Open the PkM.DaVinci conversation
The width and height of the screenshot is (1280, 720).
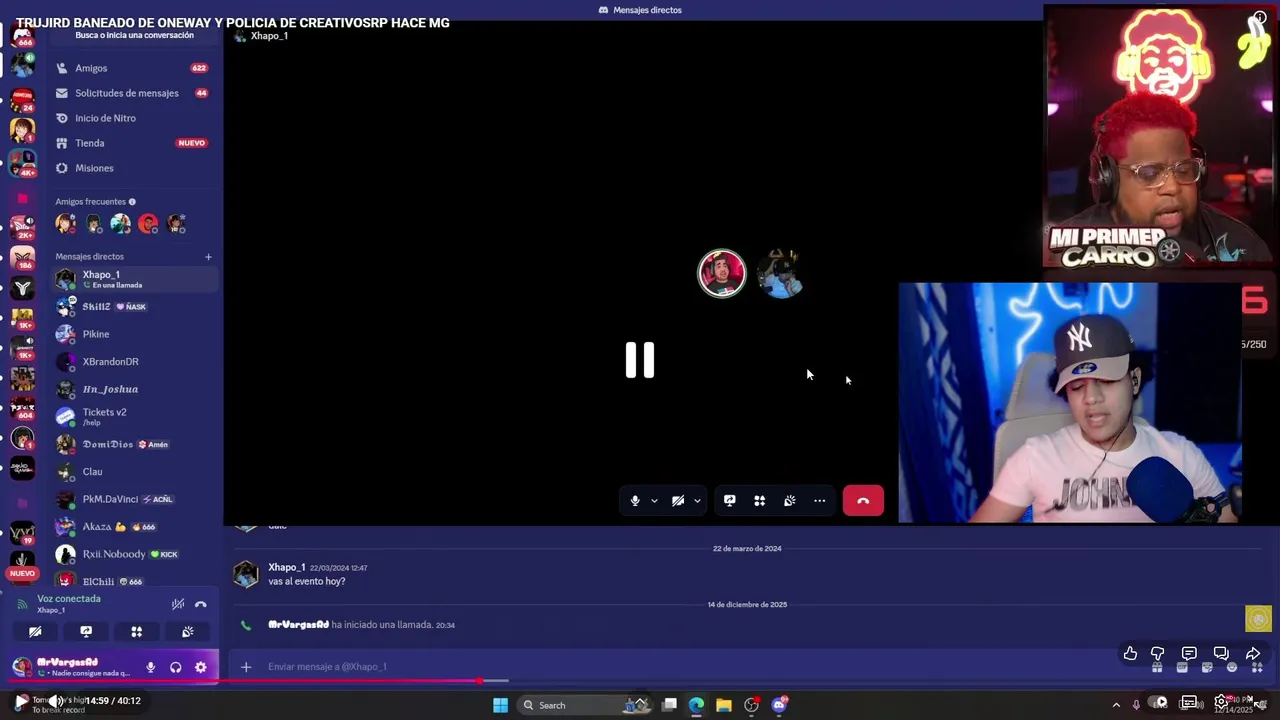click(134, 499)
